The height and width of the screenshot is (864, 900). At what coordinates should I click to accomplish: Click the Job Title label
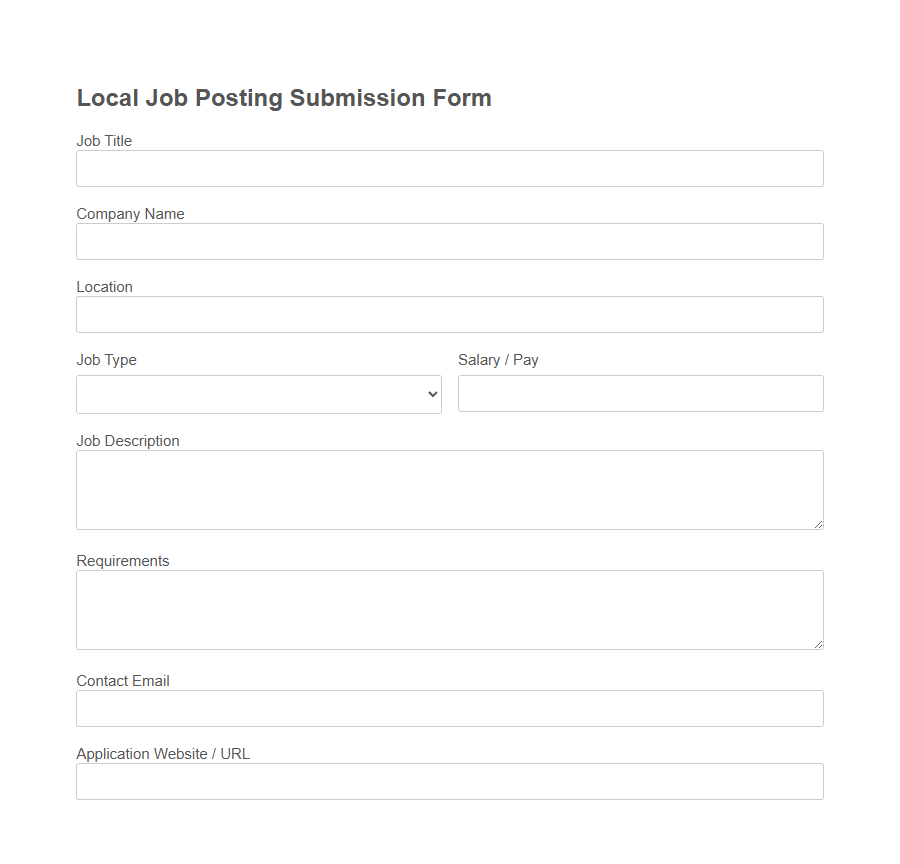coord(104,141)
